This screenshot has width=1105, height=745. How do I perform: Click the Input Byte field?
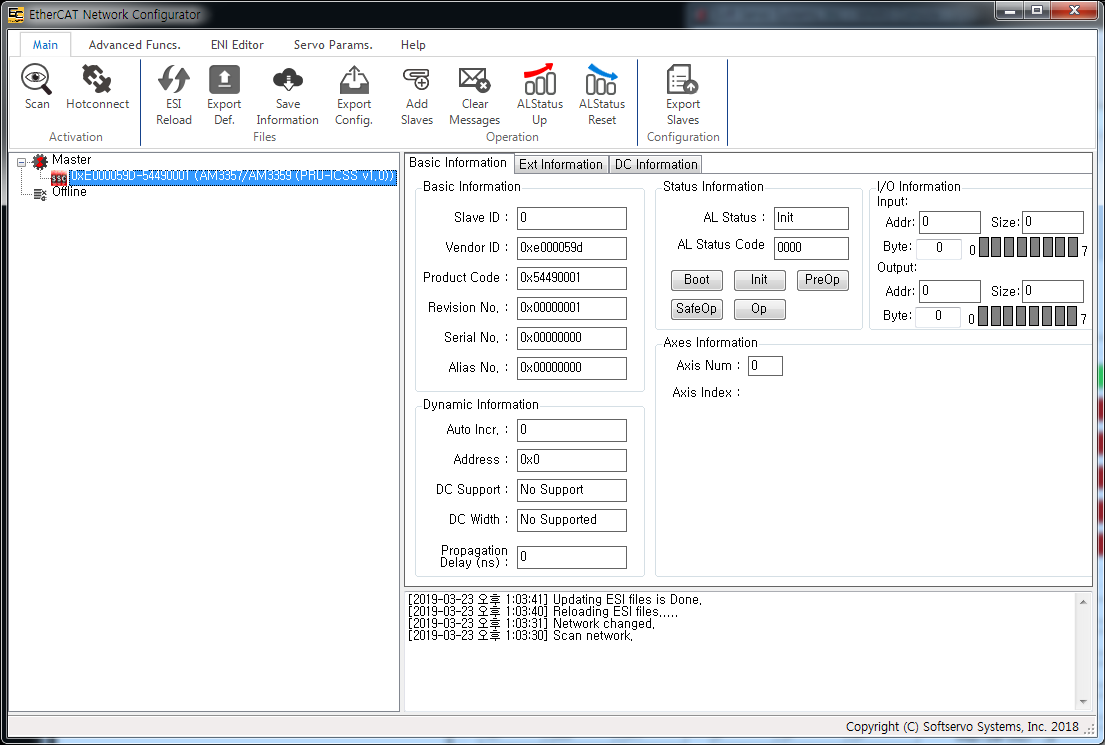coord(939,248)
